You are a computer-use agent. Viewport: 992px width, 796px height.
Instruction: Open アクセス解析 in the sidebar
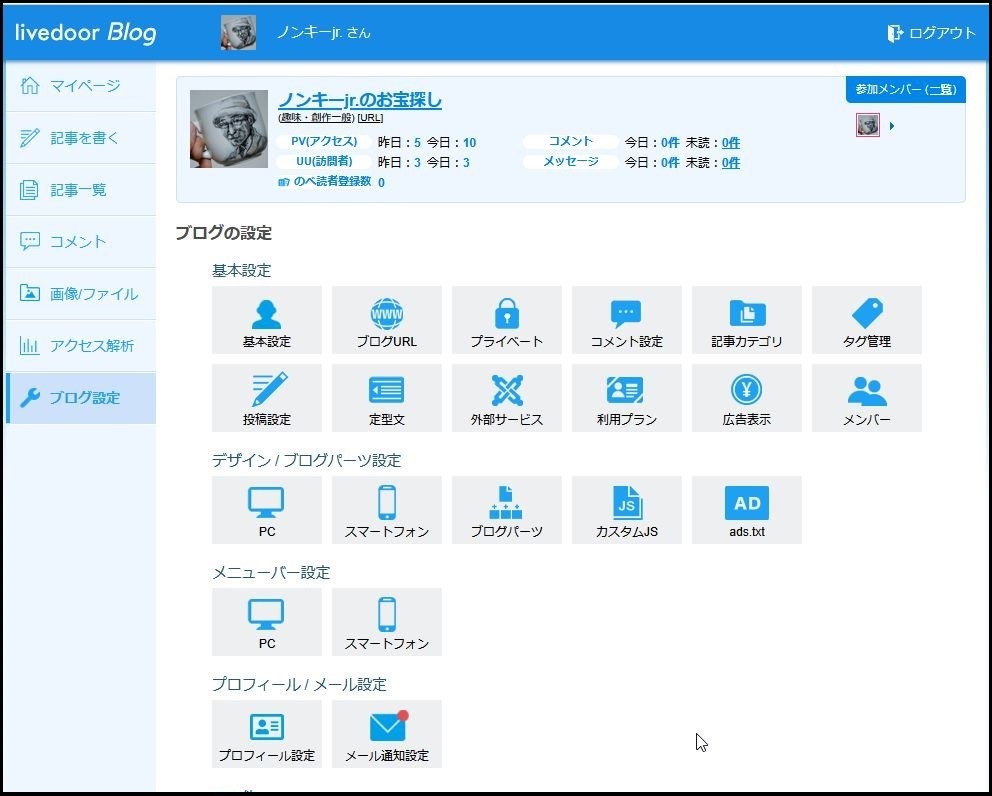80,345
